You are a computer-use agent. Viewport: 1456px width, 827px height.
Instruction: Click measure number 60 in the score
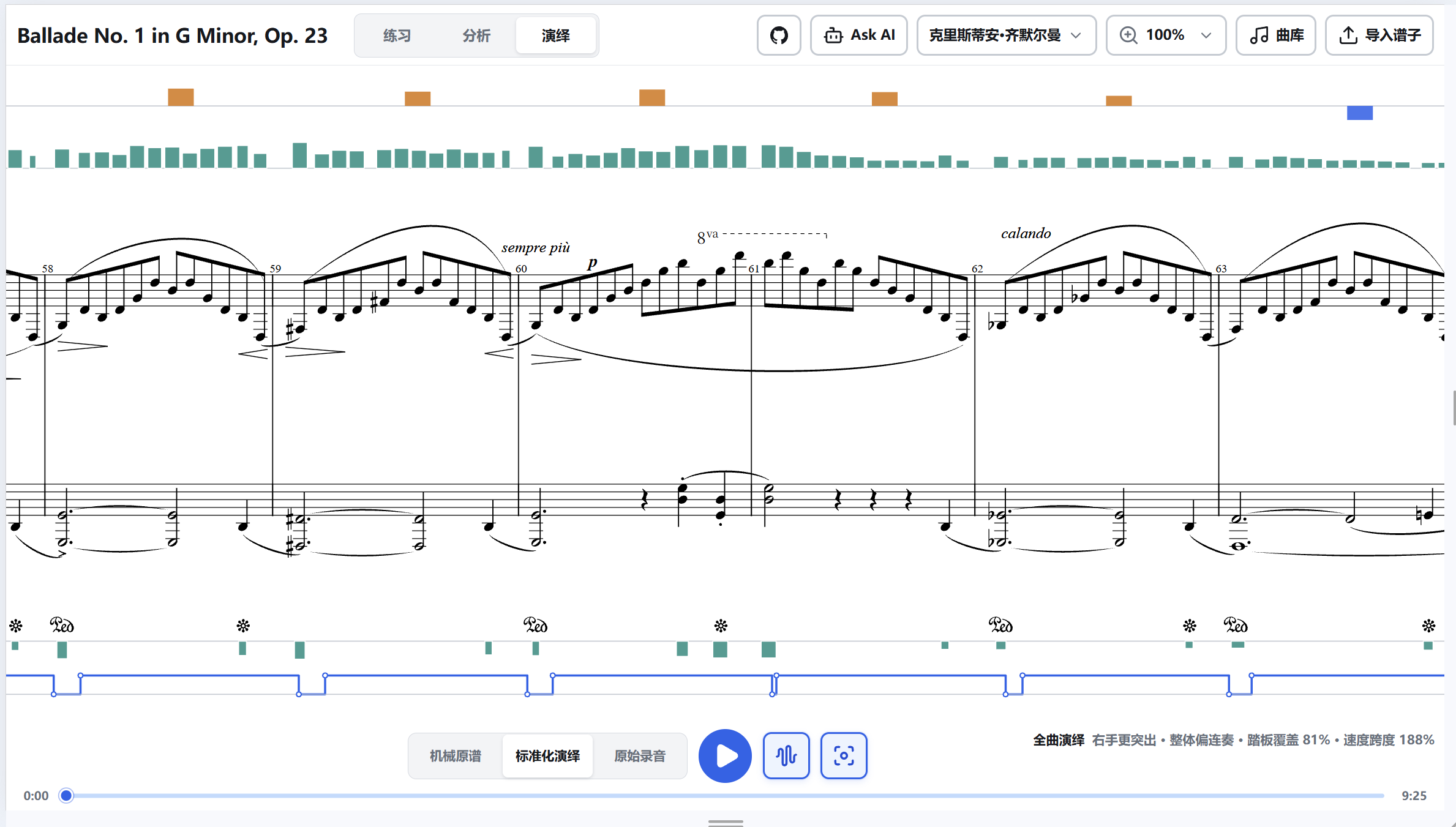[521, 269]
